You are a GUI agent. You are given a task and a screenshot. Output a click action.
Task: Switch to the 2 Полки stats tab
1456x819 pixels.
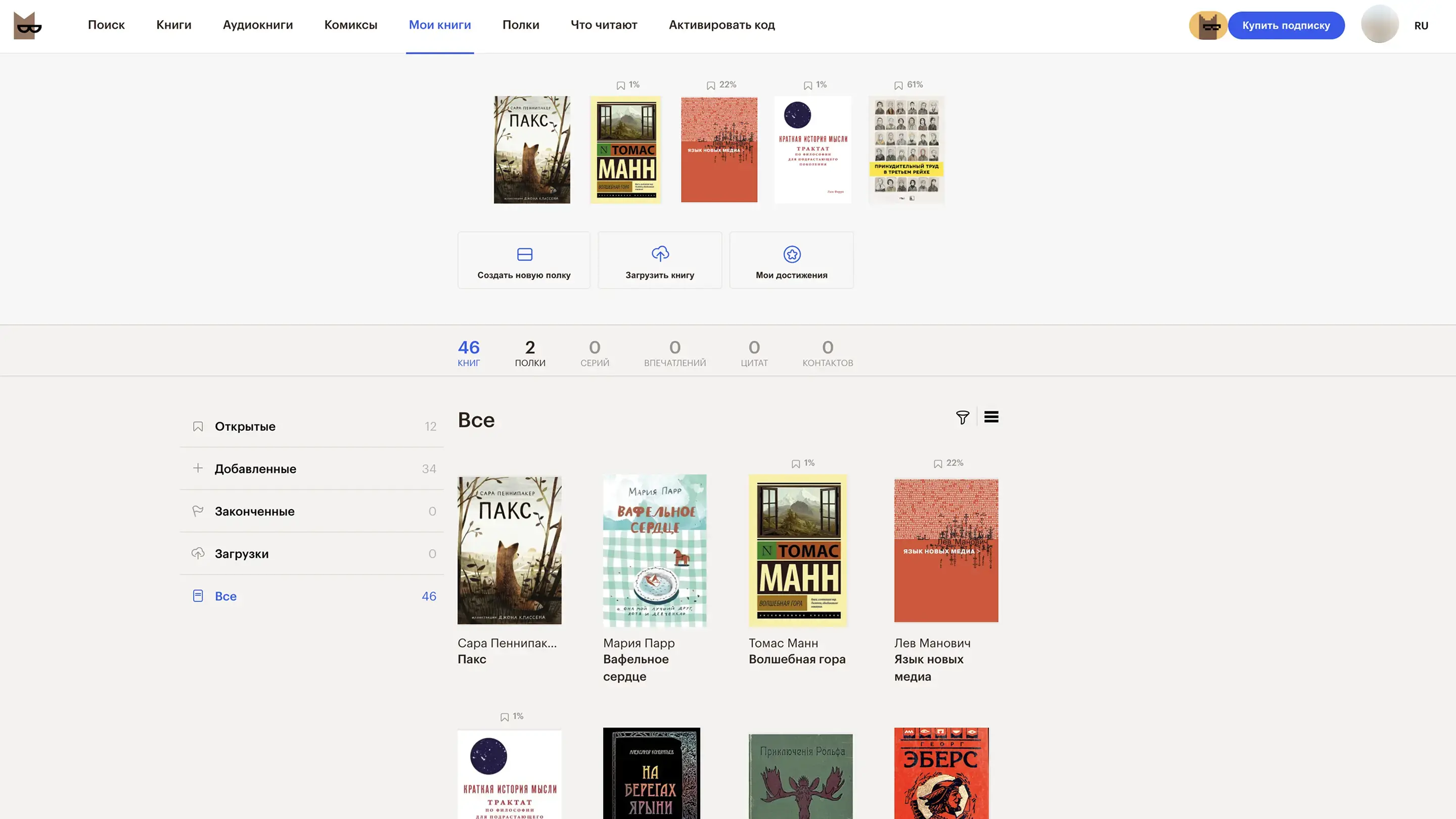pos(530,353)
